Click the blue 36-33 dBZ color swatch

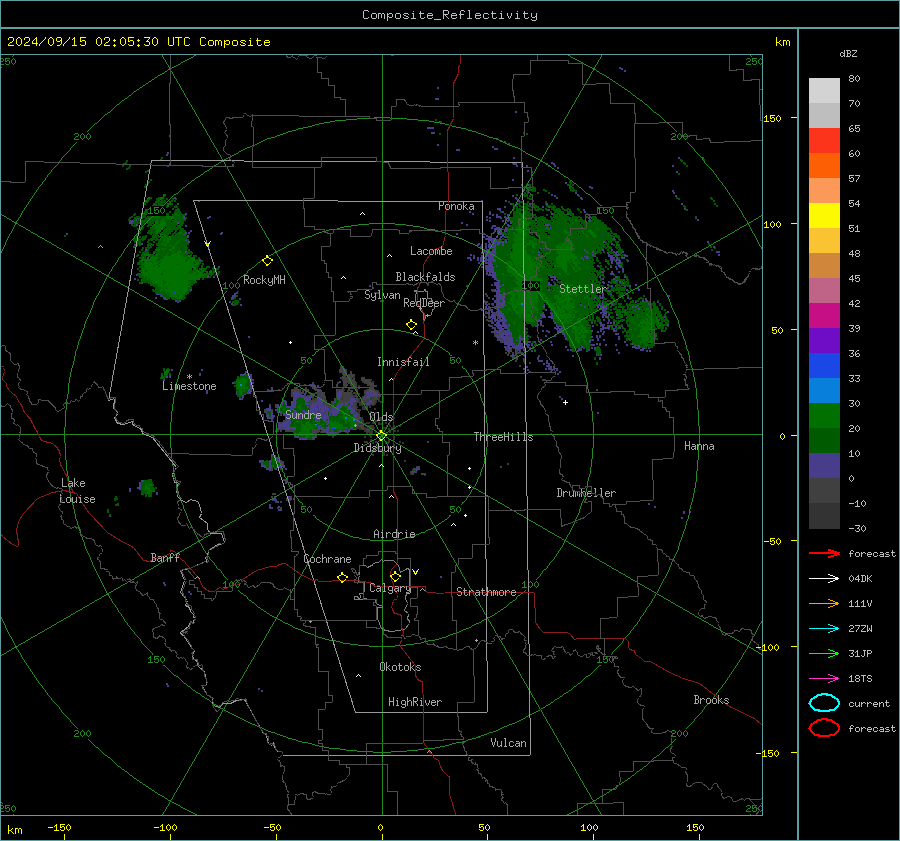824,366
